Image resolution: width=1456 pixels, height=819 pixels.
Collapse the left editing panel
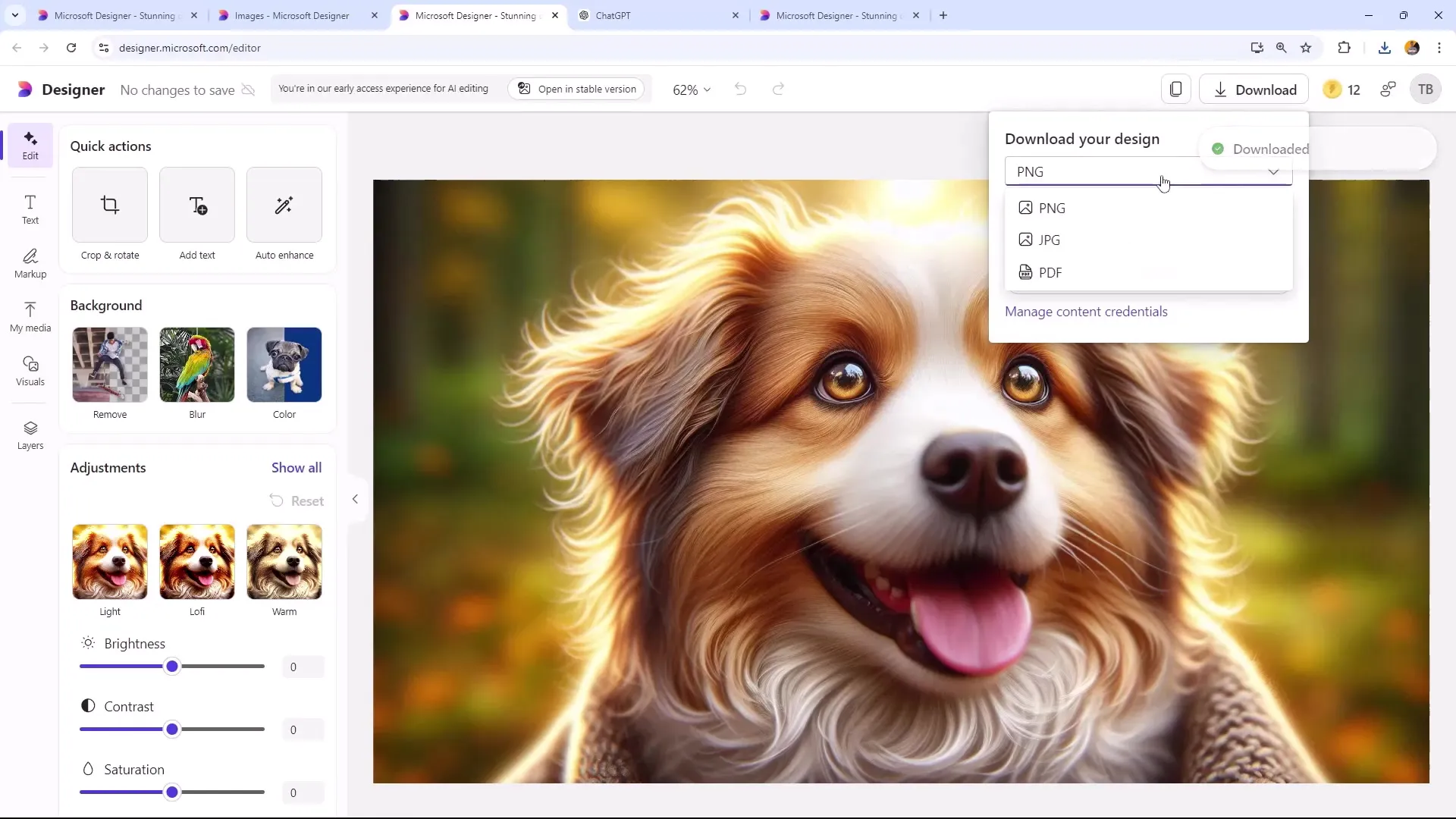tap(355, 499)
